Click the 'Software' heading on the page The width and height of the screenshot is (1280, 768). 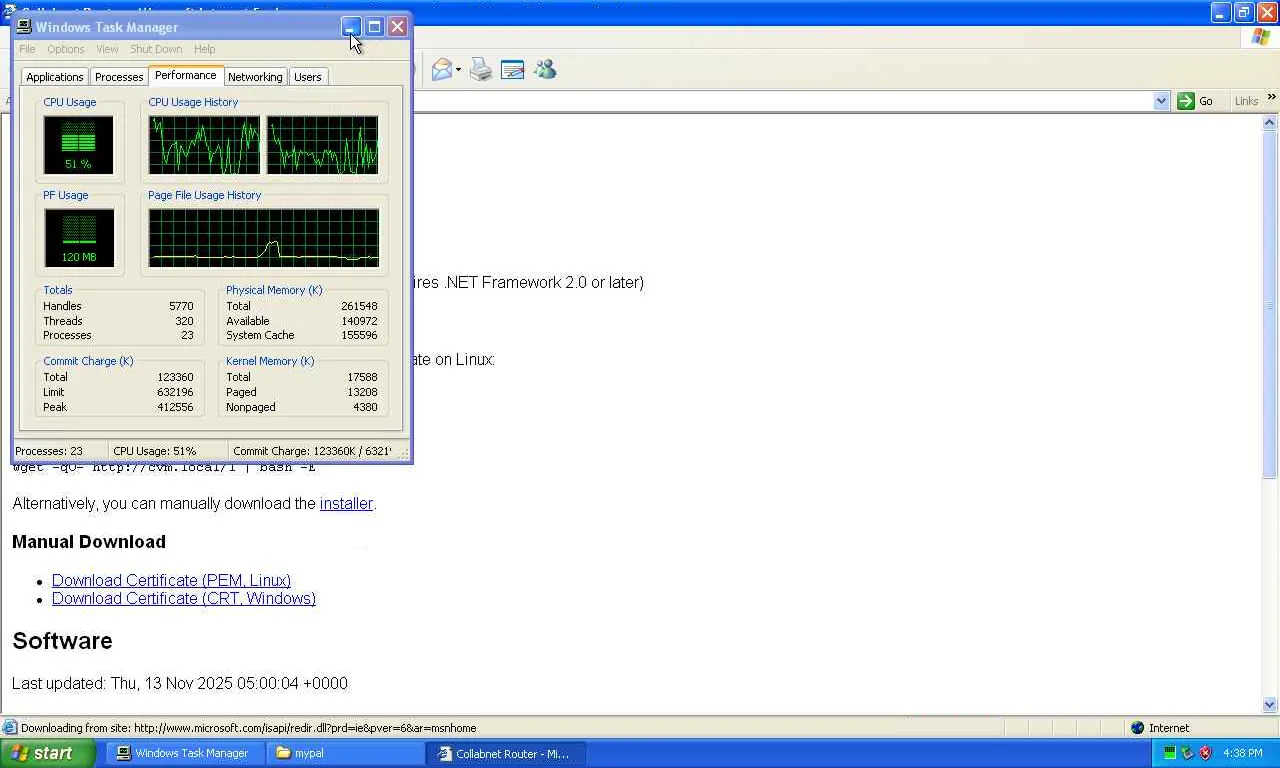62,641
